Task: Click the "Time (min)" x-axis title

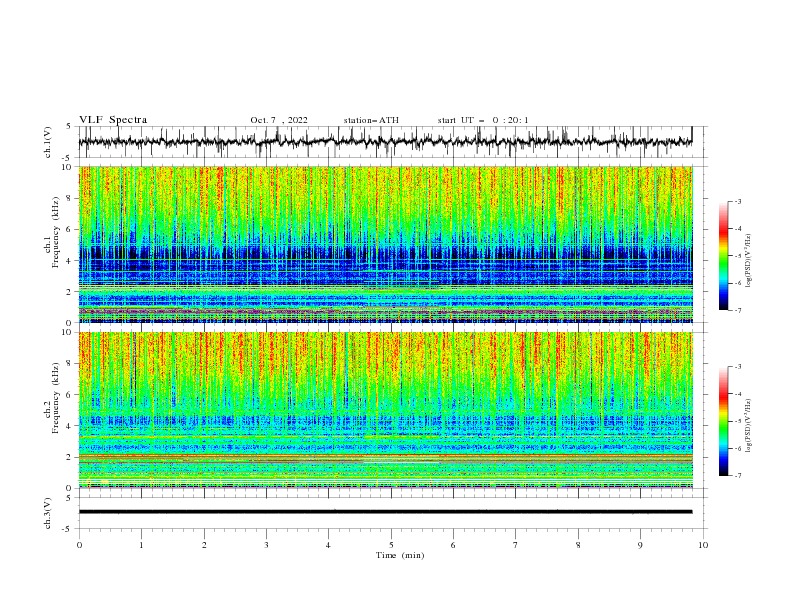Action: [x=400, y=555]
